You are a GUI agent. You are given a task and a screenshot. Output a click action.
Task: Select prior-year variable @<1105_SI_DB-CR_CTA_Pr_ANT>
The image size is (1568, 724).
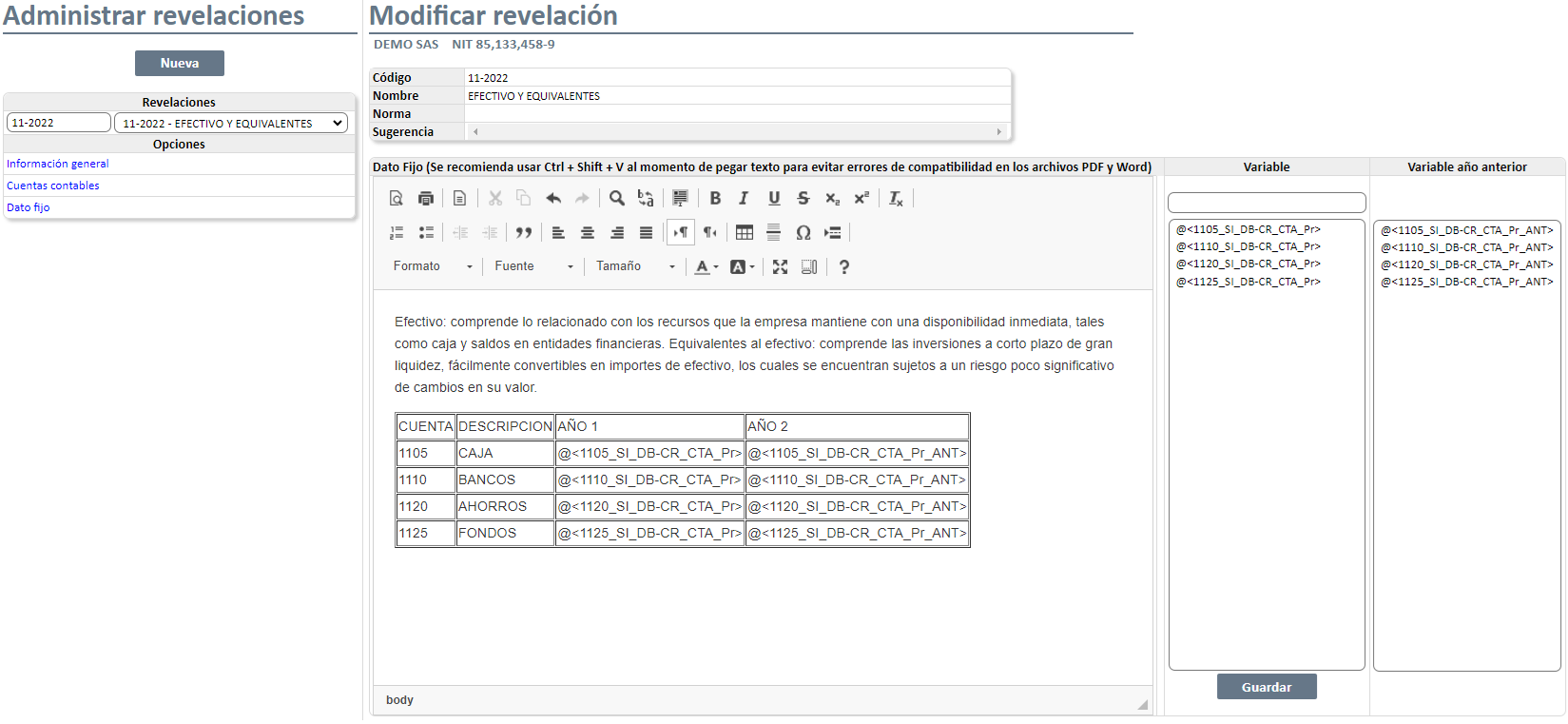coord(1466,230)
